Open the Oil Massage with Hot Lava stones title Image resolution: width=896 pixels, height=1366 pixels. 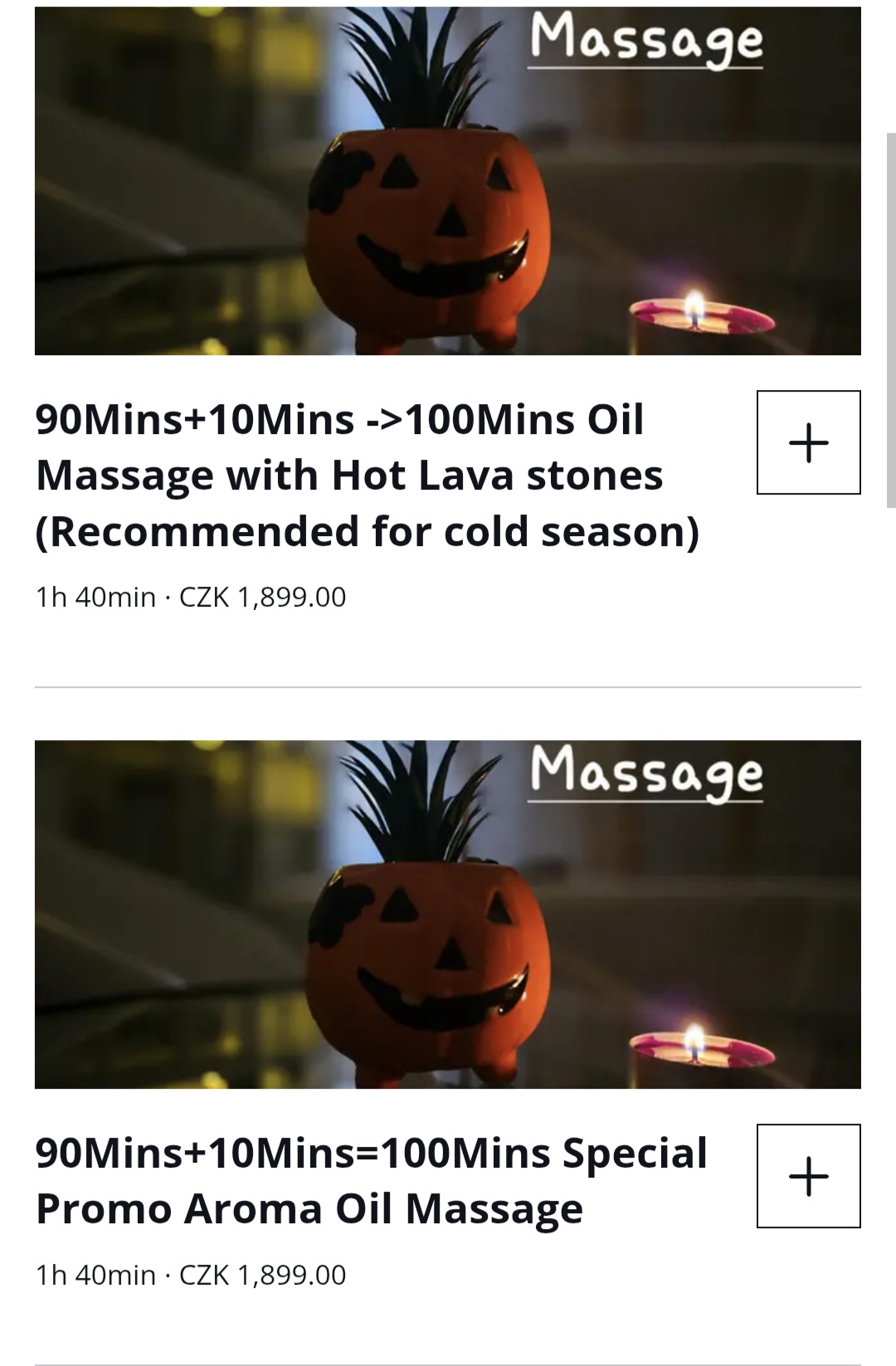coord(368,475)
